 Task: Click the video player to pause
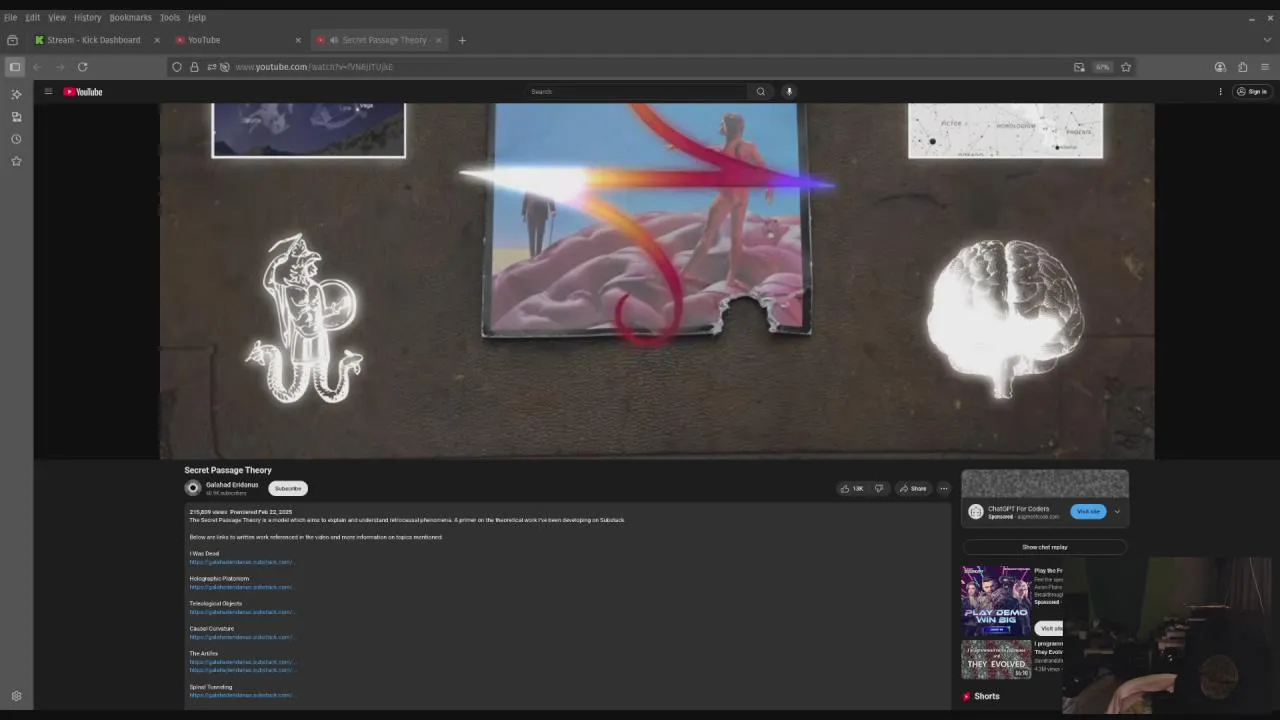pyautogui.click(x=657, y=280)
